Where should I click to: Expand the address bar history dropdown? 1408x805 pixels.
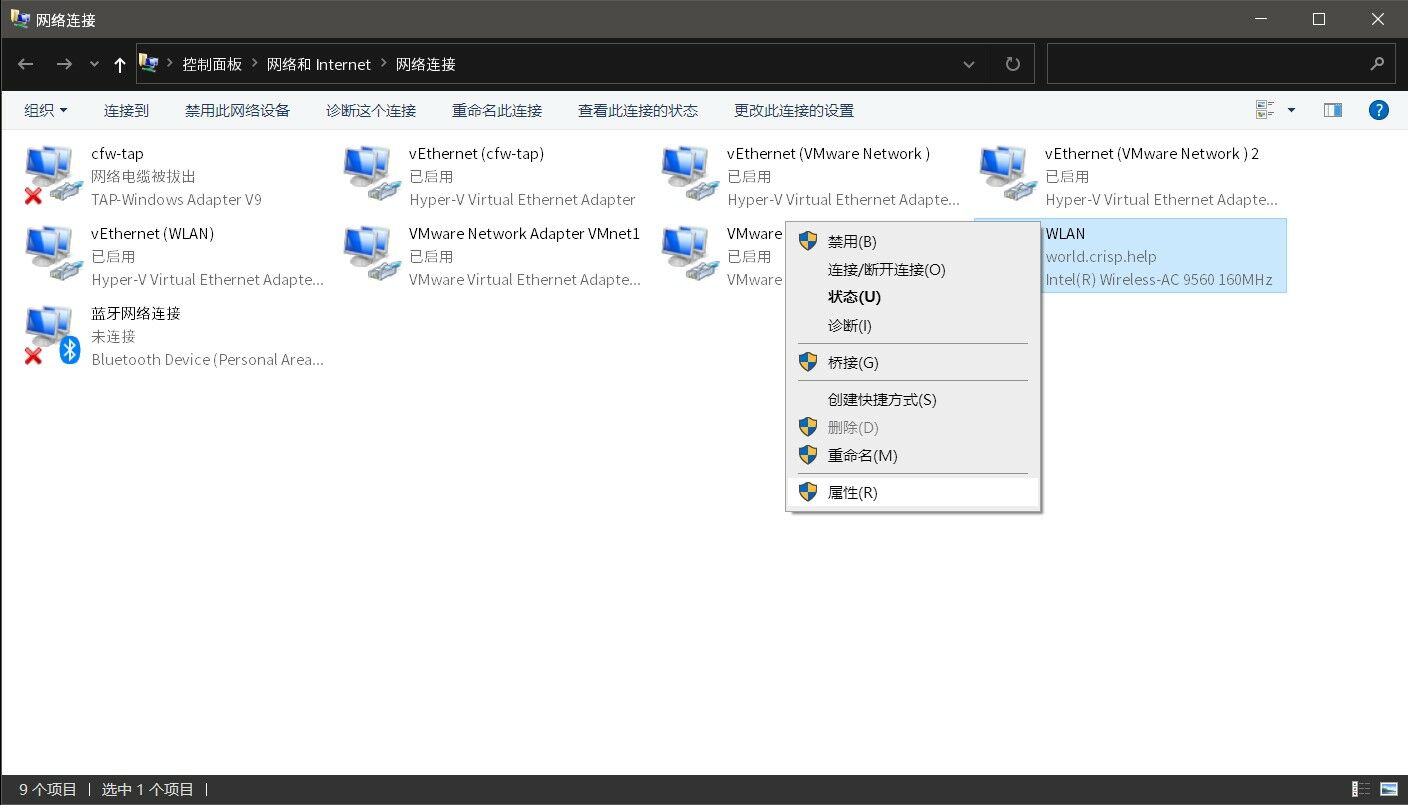968,64
